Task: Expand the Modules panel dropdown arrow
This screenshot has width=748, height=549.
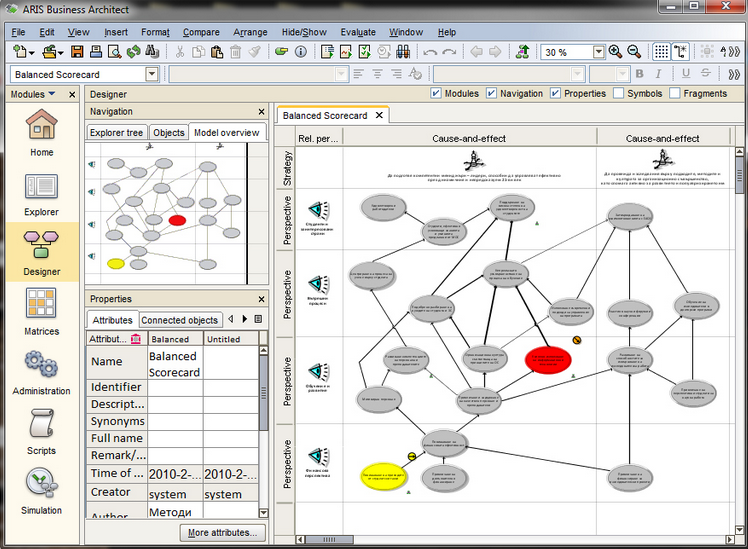Action: point(52,94)
